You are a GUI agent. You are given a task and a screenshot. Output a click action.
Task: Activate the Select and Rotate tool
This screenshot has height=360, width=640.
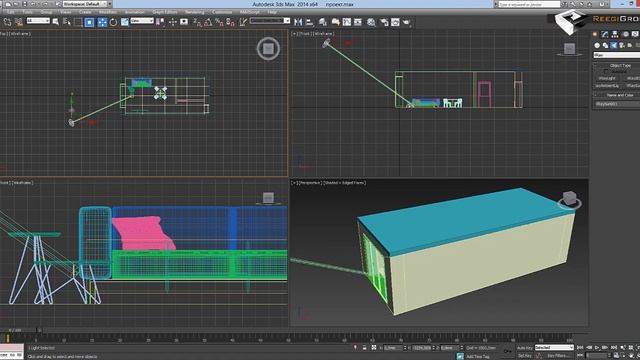pos(113,22)
